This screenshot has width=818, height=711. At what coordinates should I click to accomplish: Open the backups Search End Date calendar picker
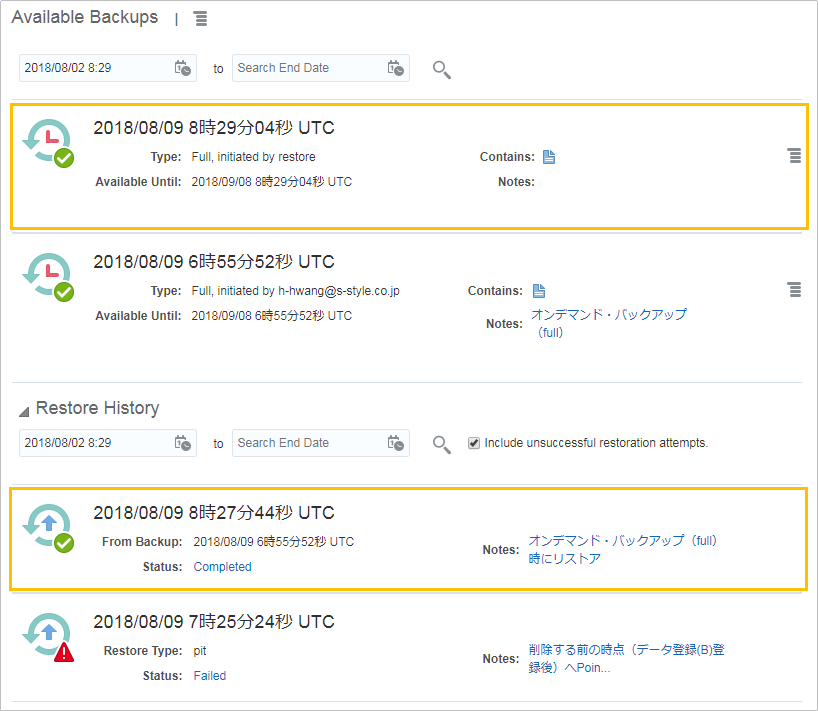395,68
